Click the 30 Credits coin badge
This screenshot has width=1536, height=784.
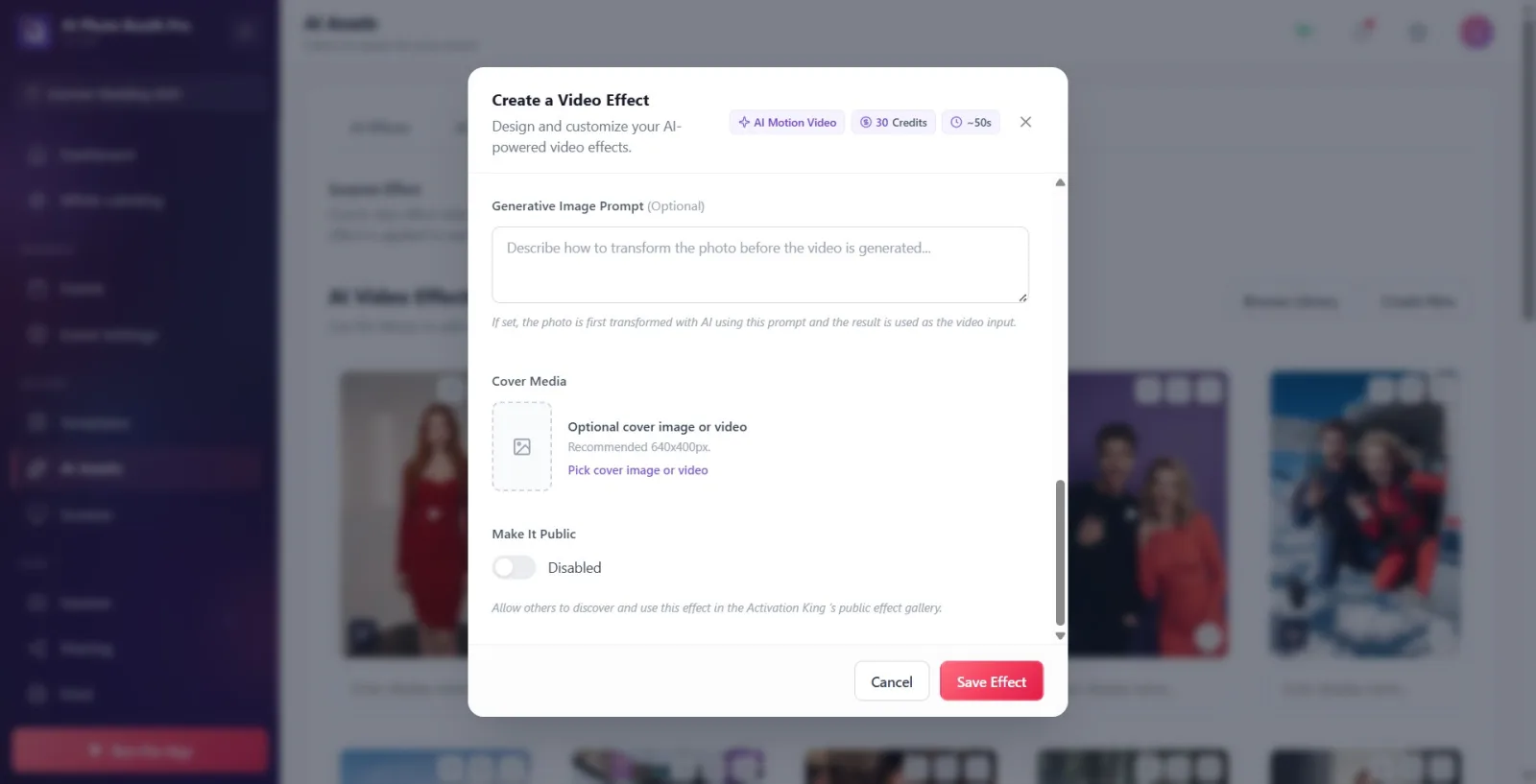point(893,122)
